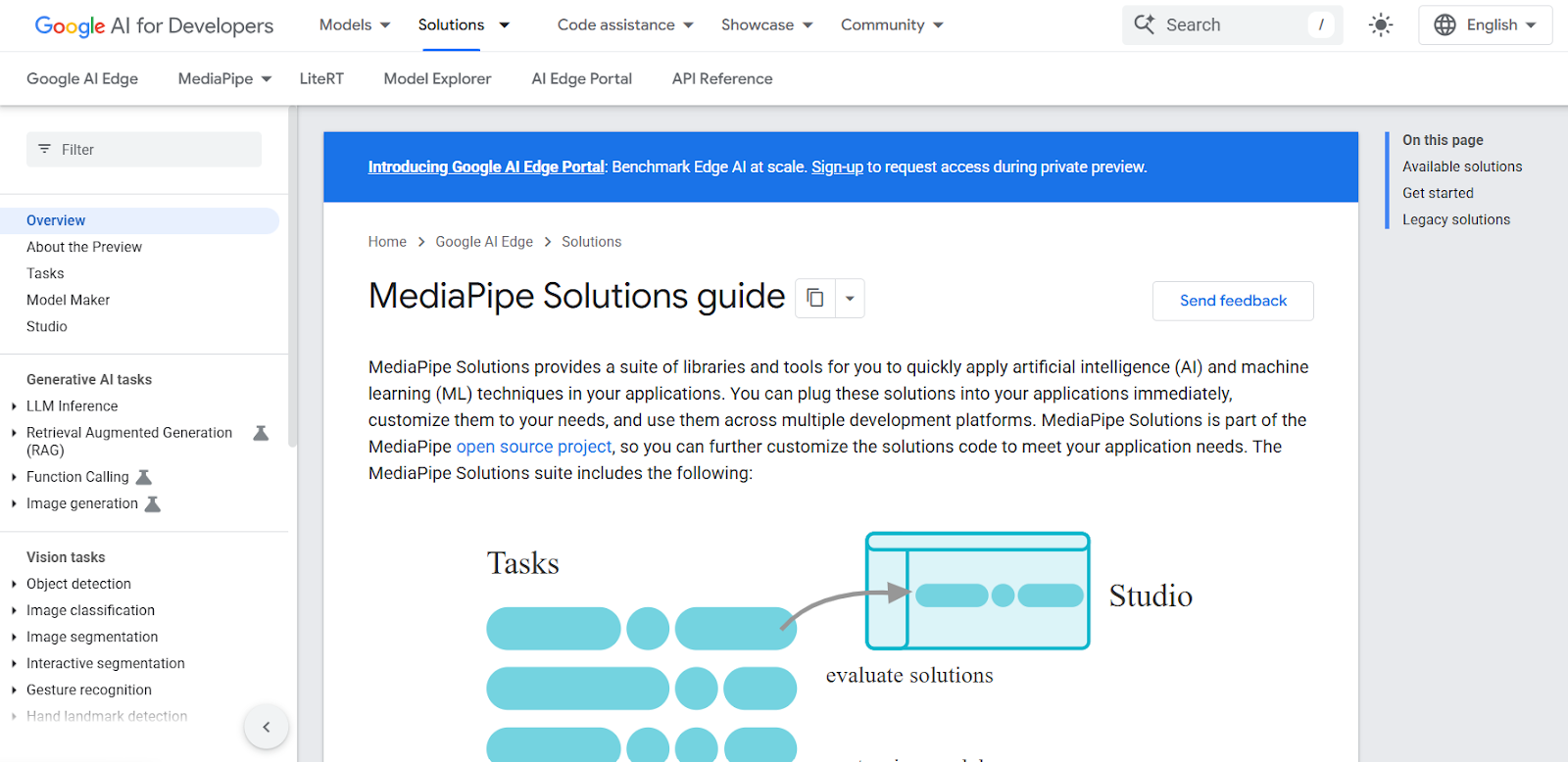The image size is (1568, 762).
Task: Click the Send feedback button
Action: [x=1233, y=301]
